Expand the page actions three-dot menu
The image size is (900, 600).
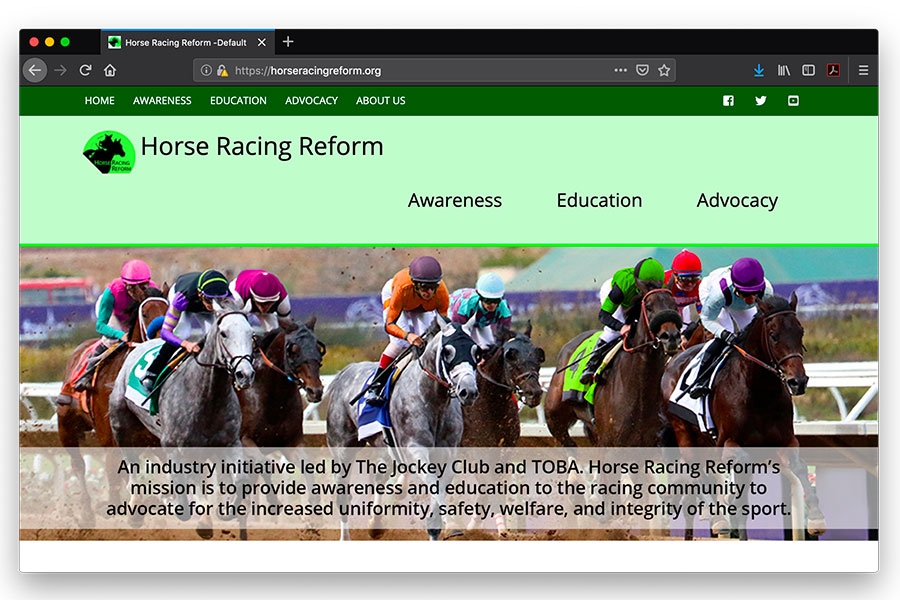pyautogui.click(x=621, y=70)
